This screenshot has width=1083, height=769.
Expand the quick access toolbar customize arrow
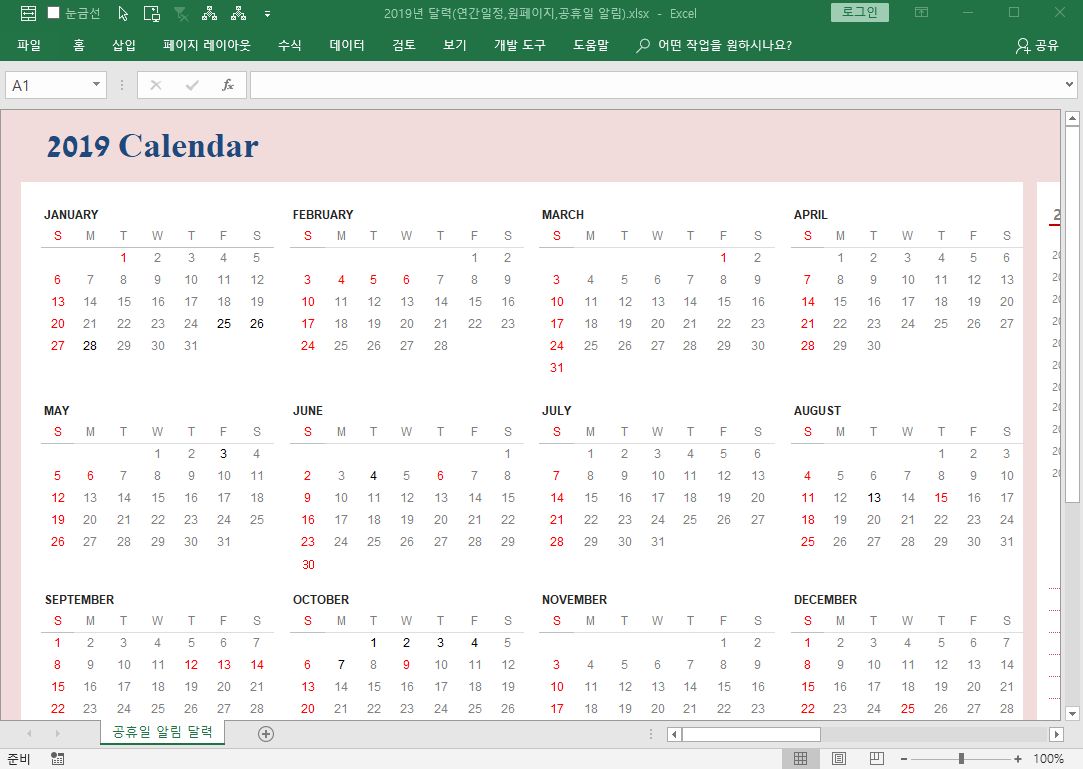click(x=267, y=13)
